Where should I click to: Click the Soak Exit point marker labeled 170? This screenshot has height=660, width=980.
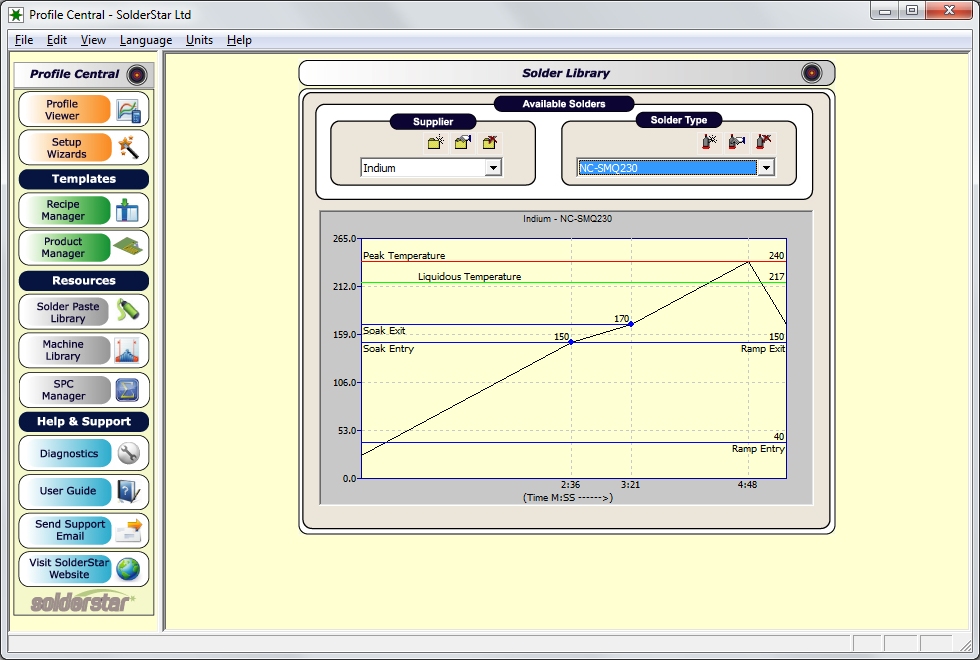[x=631, y=324]
